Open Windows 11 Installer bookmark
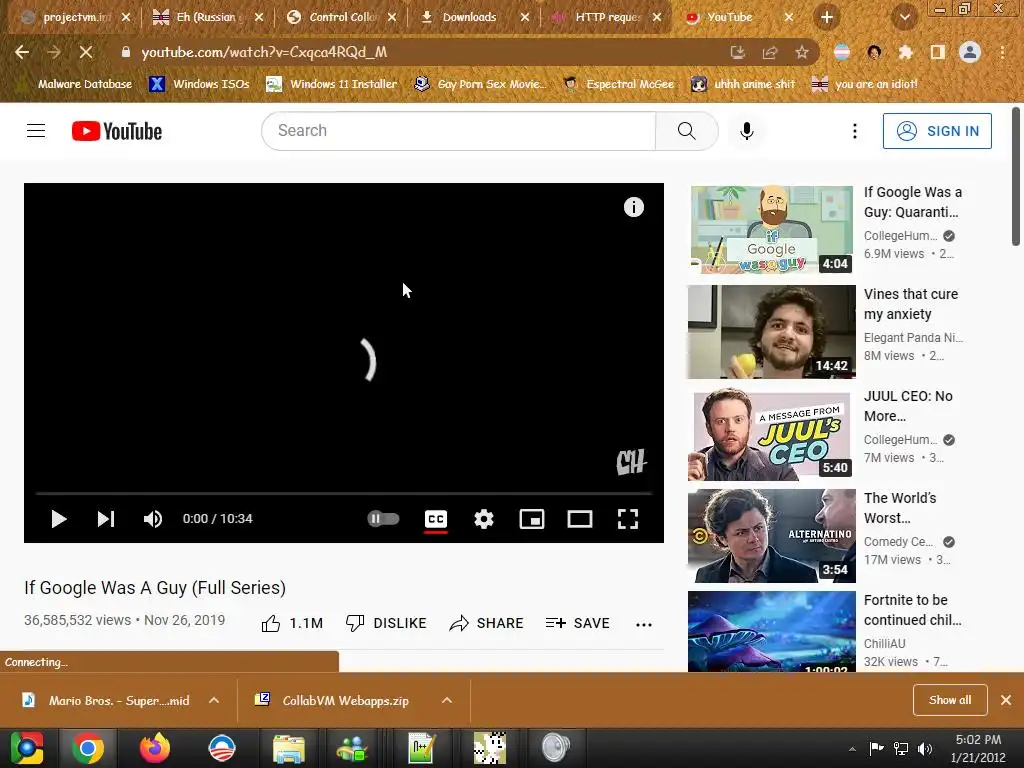The width and height of the screenshot is (1024, 768). tap(332, 84)
